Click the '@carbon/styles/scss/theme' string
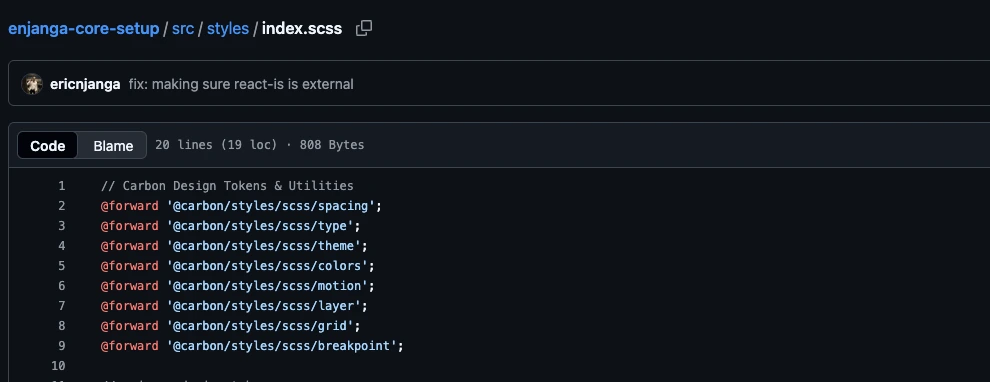This screenshot has height=382, width=990. pos(264,246)
